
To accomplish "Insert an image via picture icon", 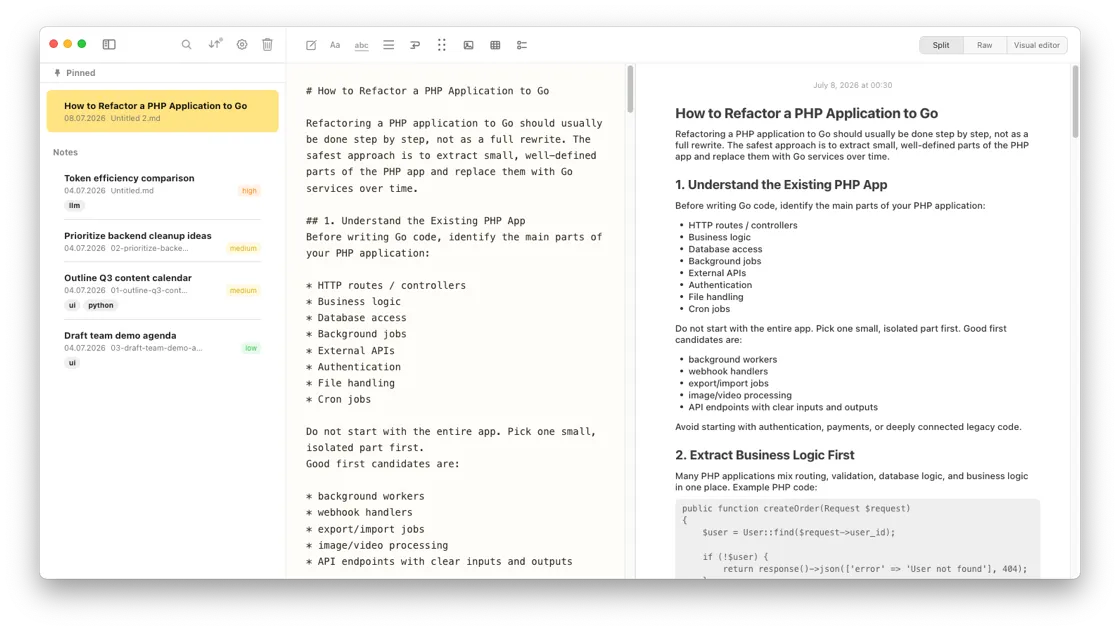I will (x=469, y=45).
